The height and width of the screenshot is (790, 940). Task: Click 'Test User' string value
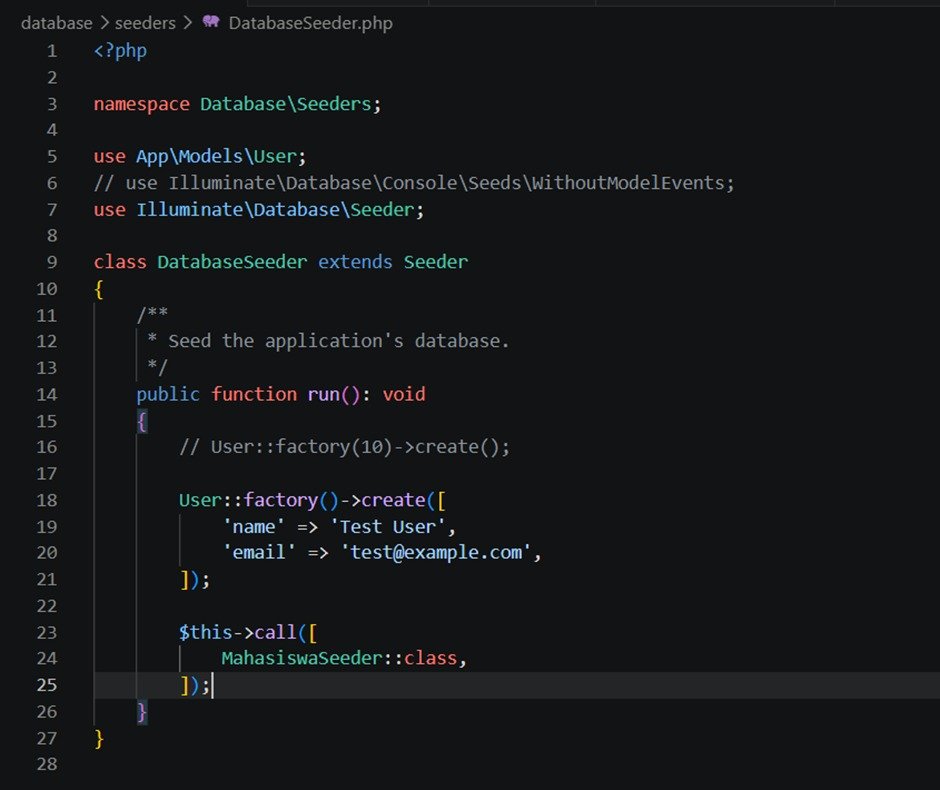[387, 526]
